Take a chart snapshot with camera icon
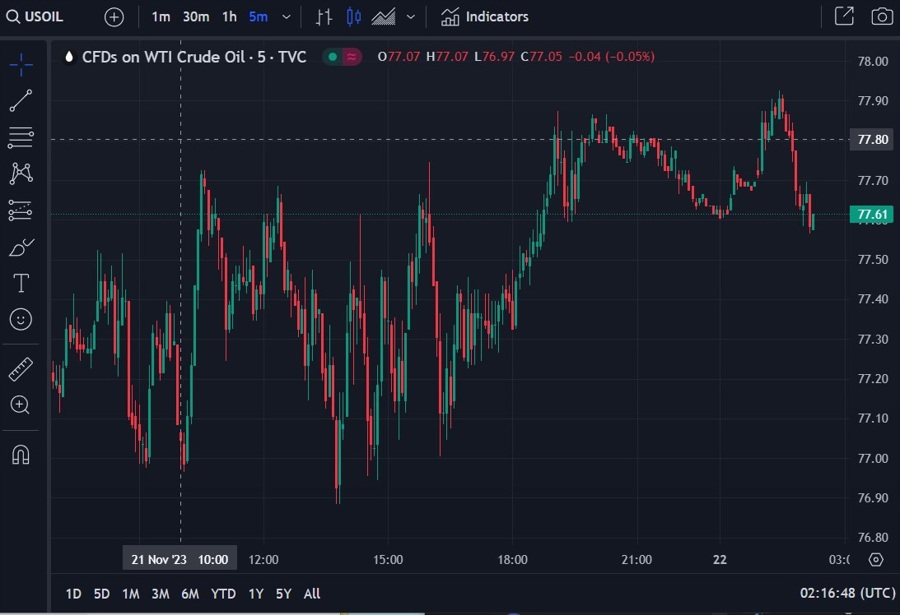The height and width of the screenshot is (615, 900). click(x=882, y=16)
